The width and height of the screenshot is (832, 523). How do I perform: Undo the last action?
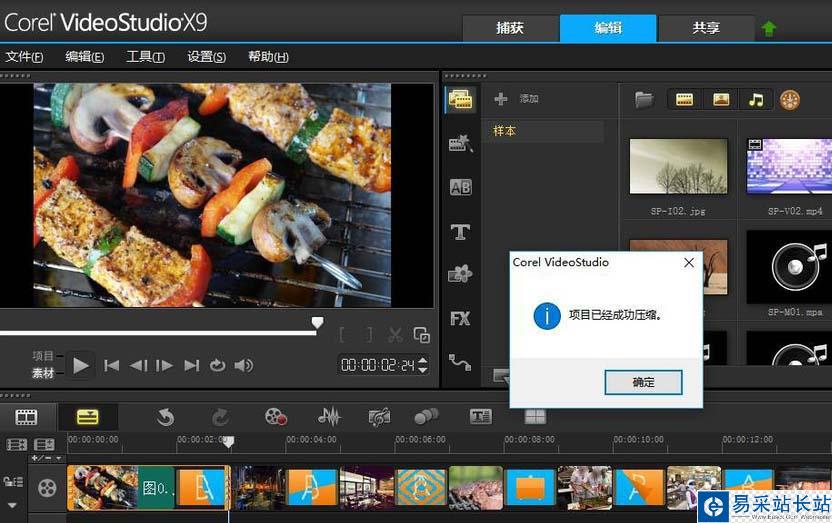click(166, 417)
